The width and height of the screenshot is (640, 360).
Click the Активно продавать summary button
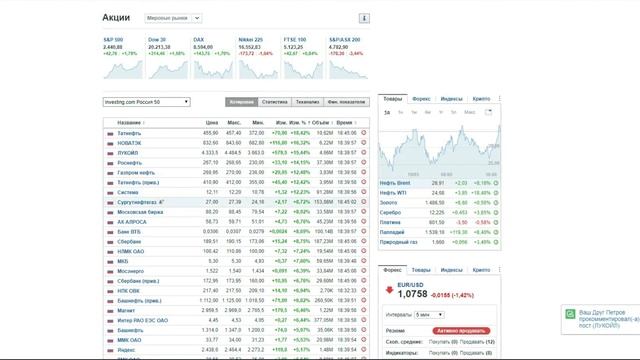461,331
